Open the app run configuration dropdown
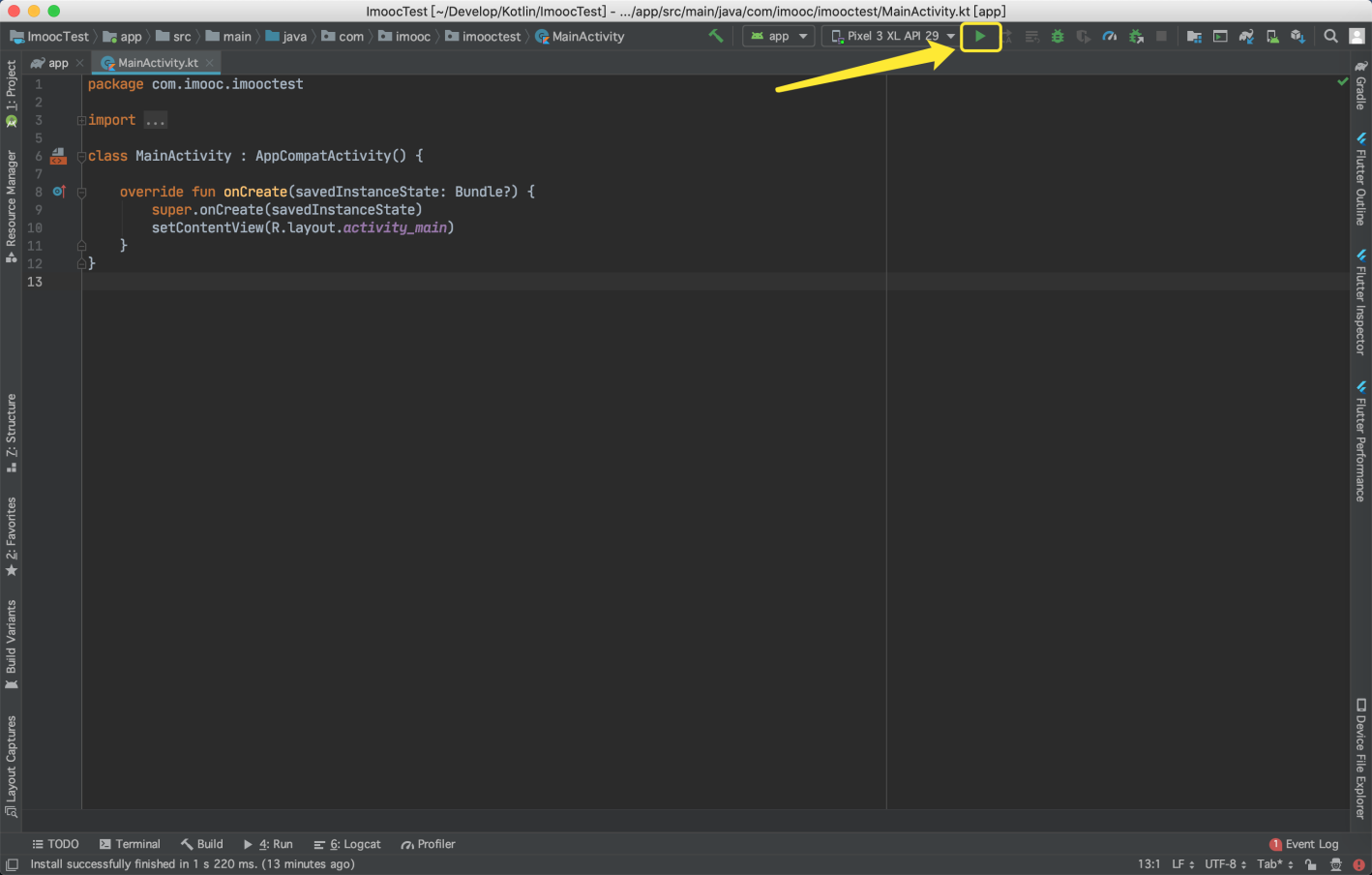This screenshot has width=1372, height=875. (x=778, y=36)
